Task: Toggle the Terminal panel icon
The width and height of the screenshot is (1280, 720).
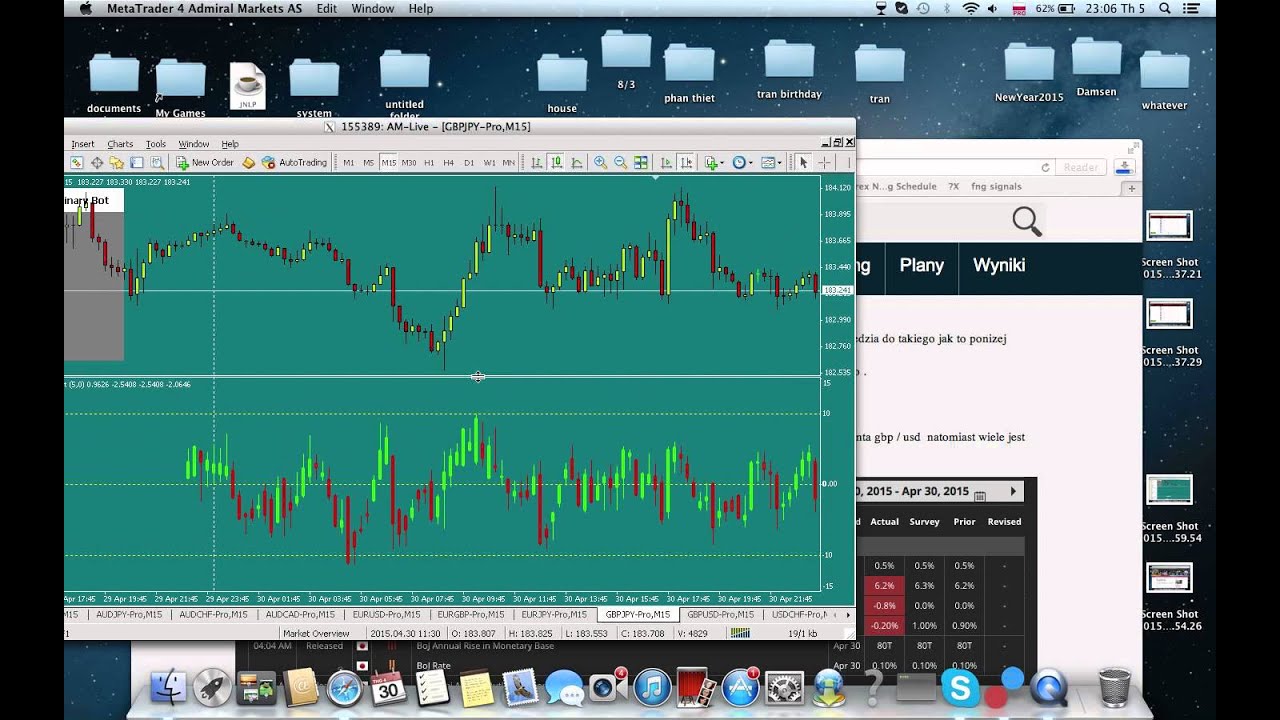Action: 137,162
